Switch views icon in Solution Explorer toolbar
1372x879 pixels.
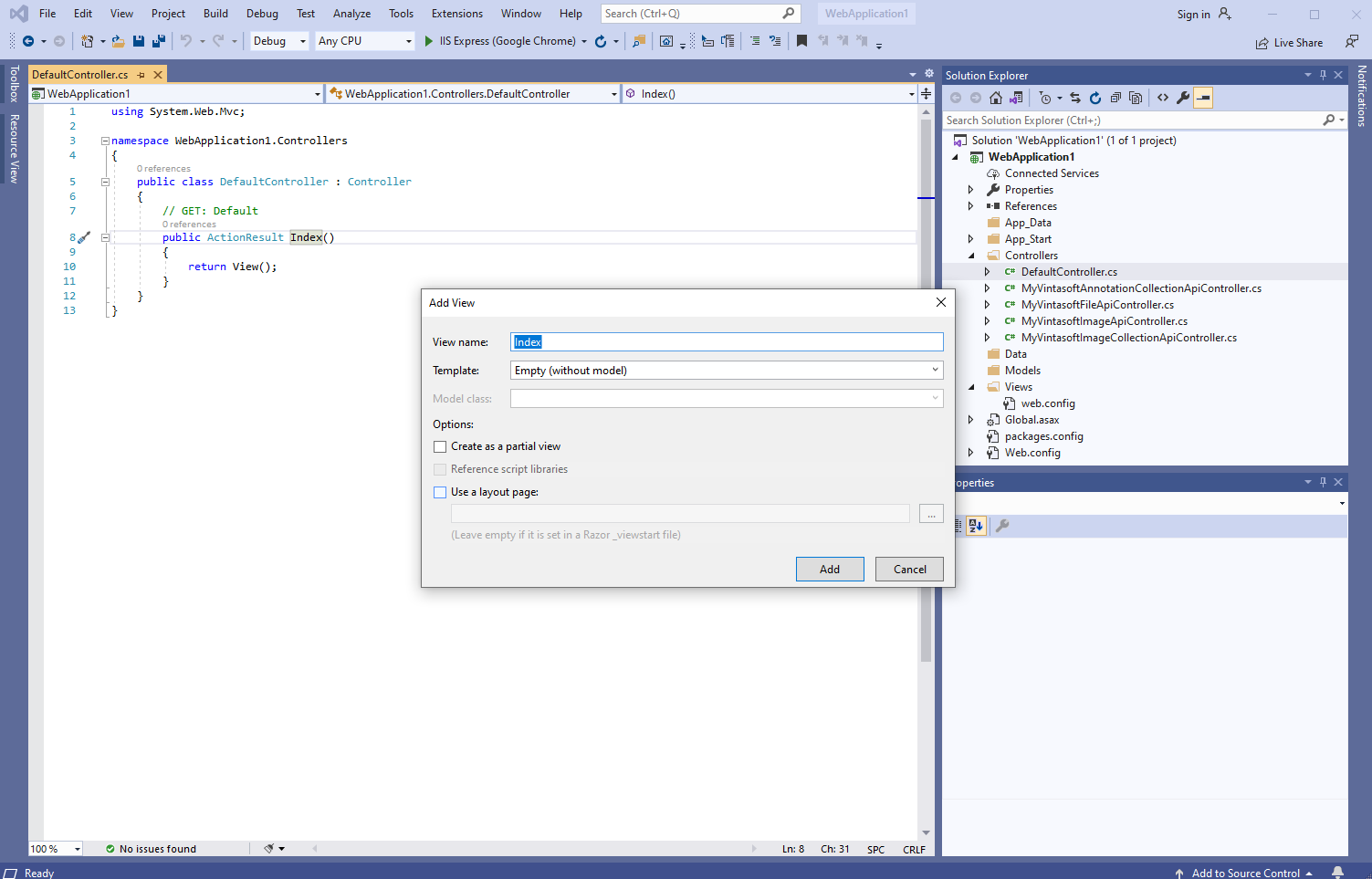pyautogui.click(x=1016, y=98)
